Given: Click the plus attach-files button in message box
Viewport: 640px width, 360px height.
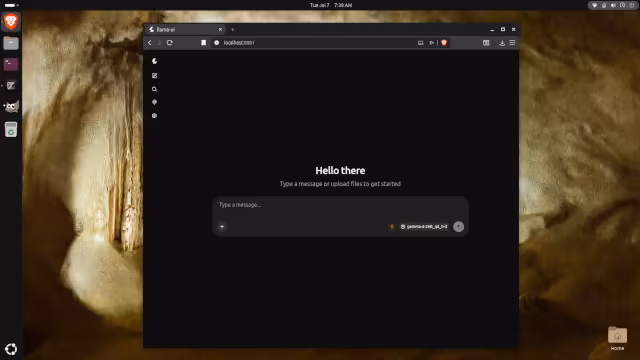Looking at the screenshot, I should 222,227.
